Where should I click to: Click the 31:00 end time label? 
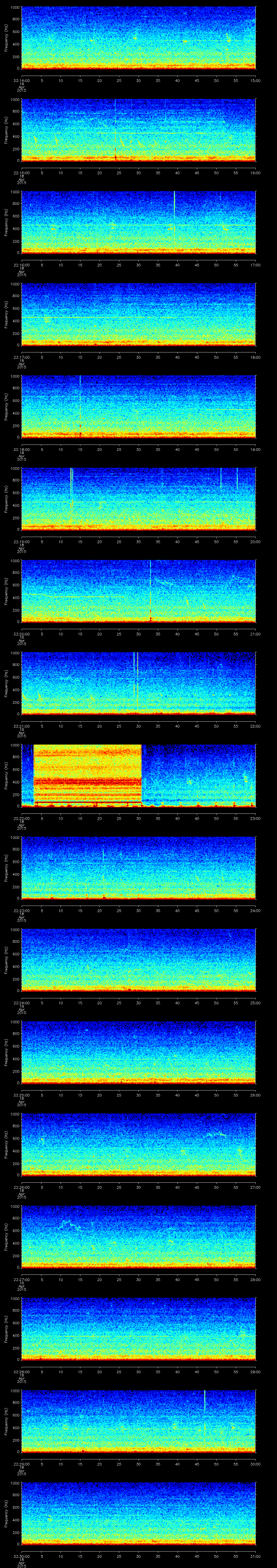pos(256,1556)
